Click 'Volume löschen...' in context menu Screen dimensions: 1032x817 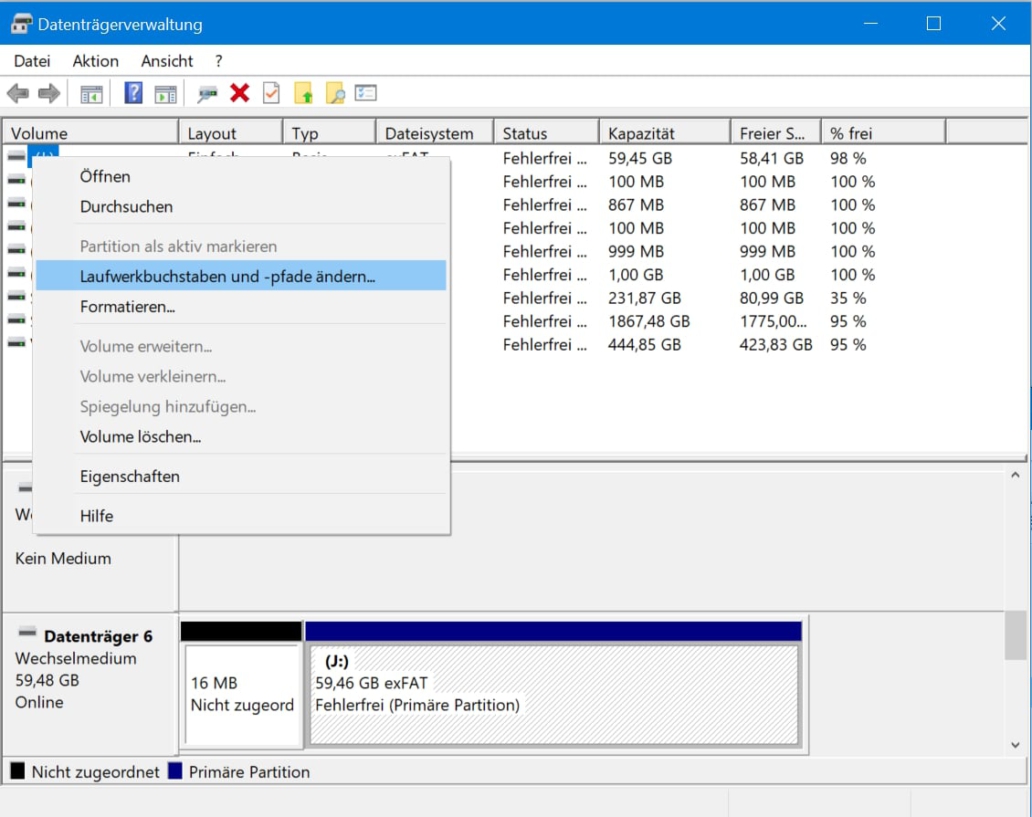point(141,437)
